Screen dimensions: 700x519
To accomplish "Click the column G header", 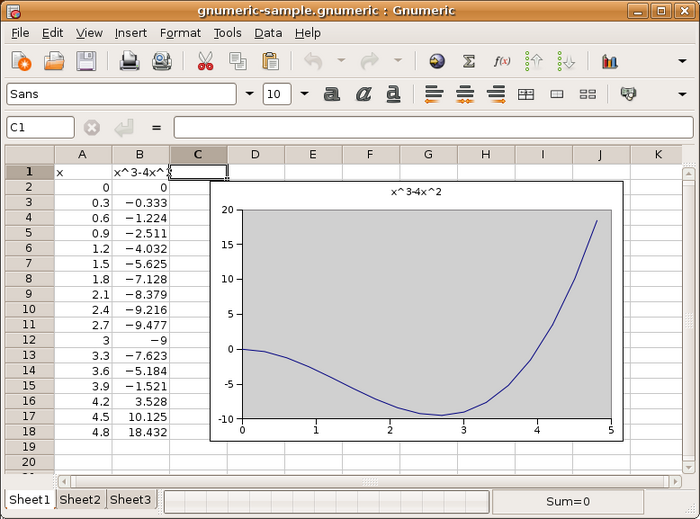I will click(x=428, y=154).
